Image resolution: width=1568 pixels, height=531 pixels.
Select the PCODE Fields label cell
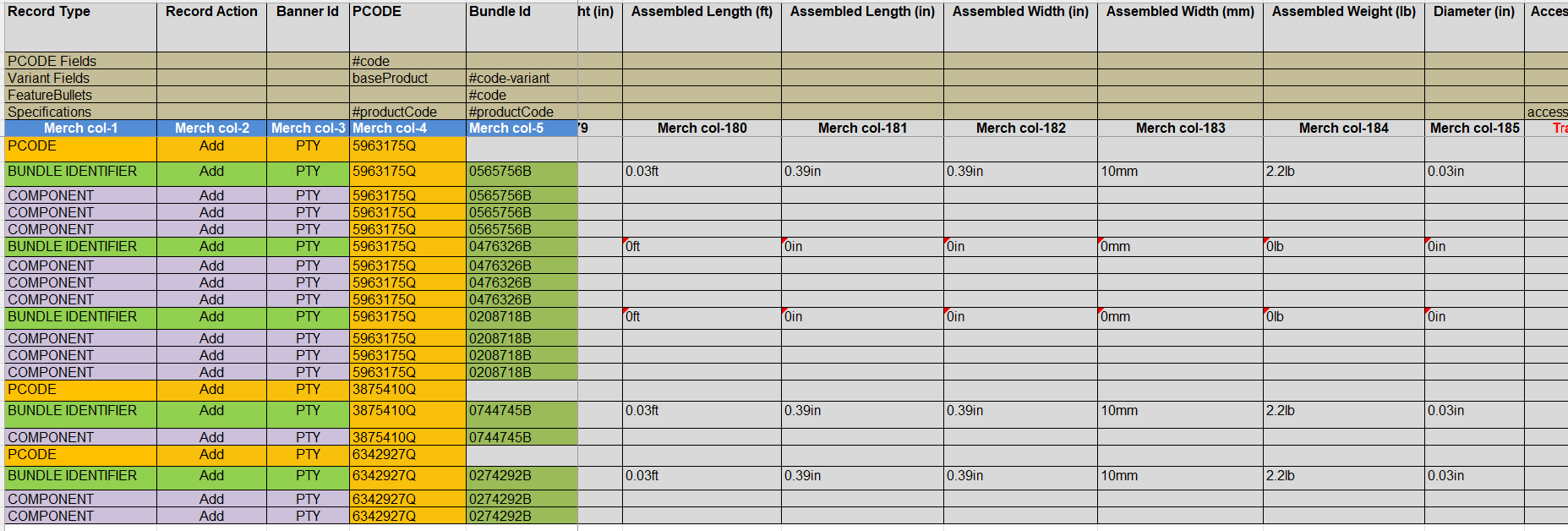click(x=80, y=61)
